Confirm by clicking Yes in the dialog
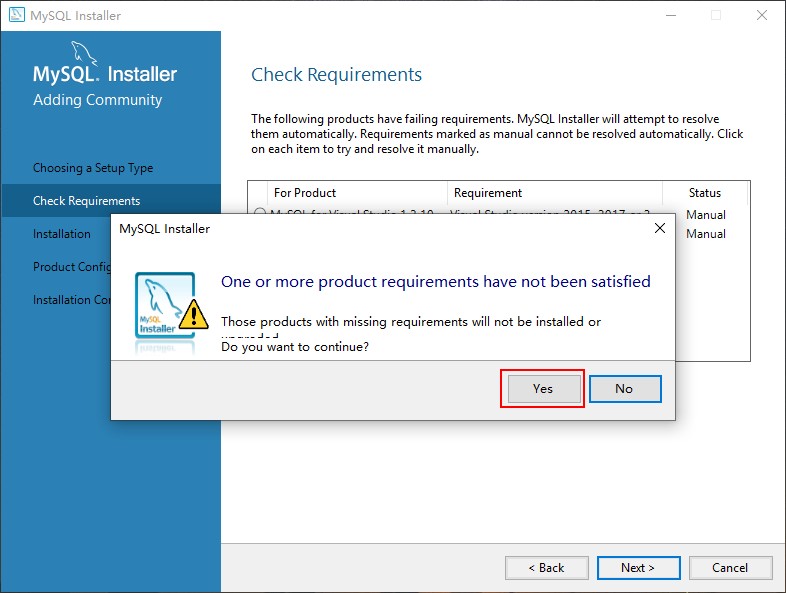Screen dimensions: 786x593 pyautogui.click(x=544, y=388)
